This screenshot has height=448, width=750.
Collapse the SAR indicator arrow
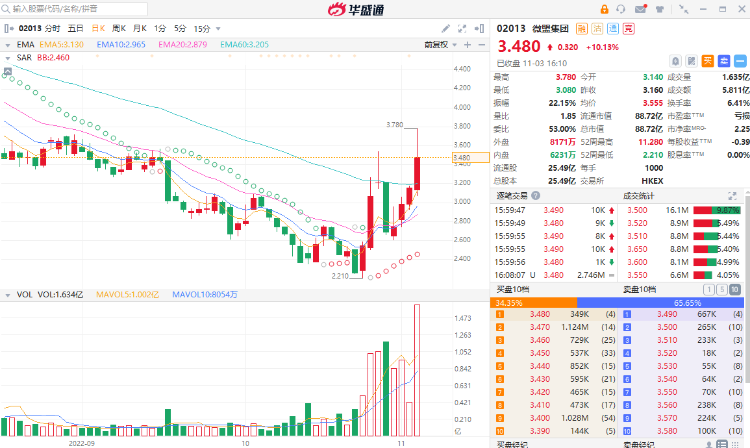click(x=8, y=58)
